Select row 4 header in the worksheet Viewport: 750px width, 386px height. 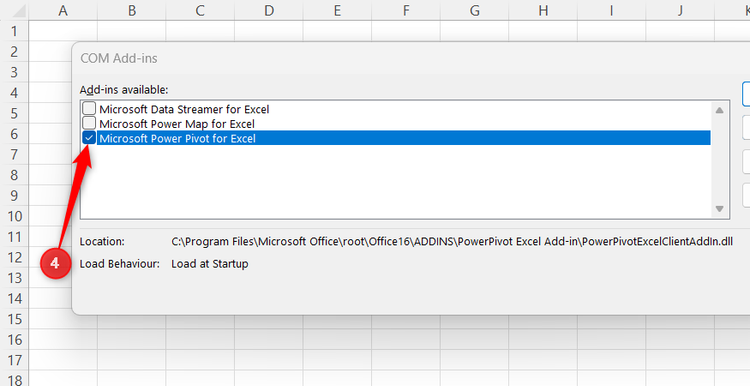click(x=14, y=93)
